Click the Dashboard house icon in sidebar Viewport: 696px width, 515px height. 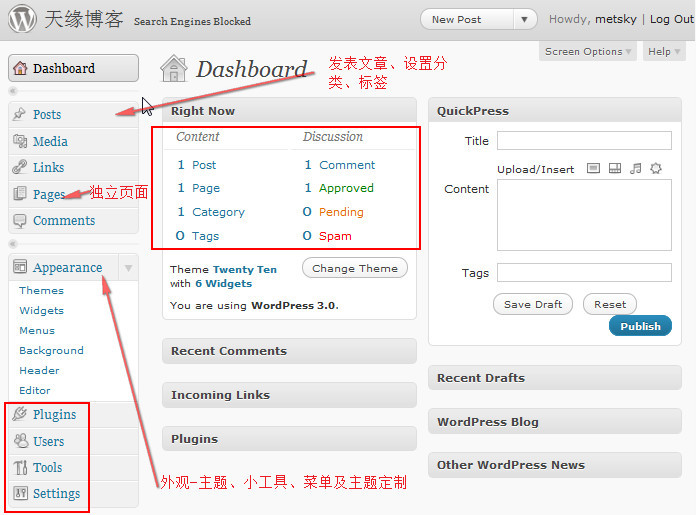[20, 68]
